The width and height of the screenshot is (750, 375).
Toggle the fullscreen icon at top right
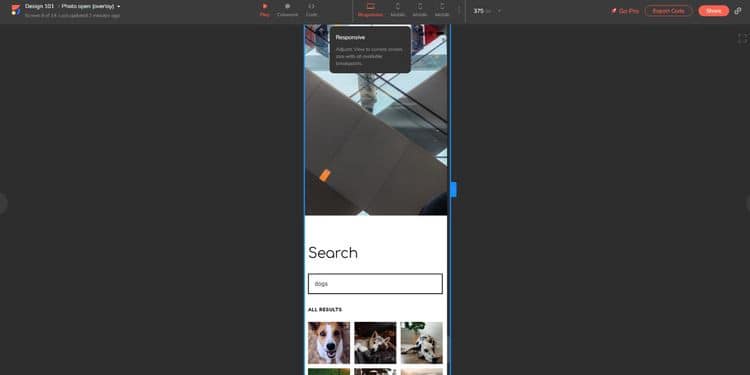click(742, 39)
